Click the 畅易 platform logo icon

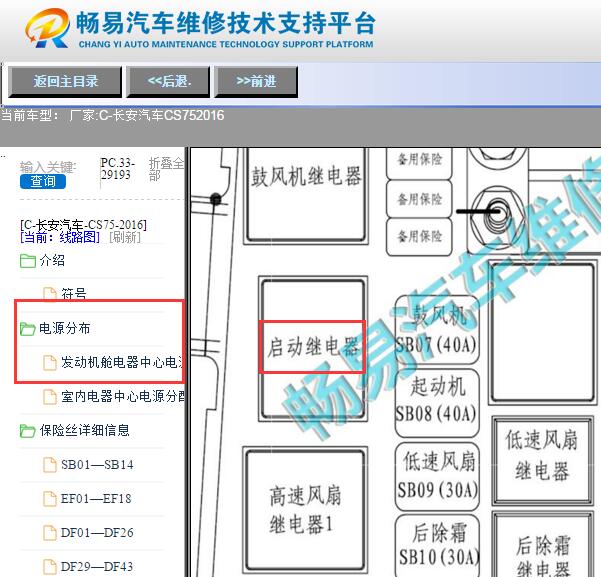(47, 28)
